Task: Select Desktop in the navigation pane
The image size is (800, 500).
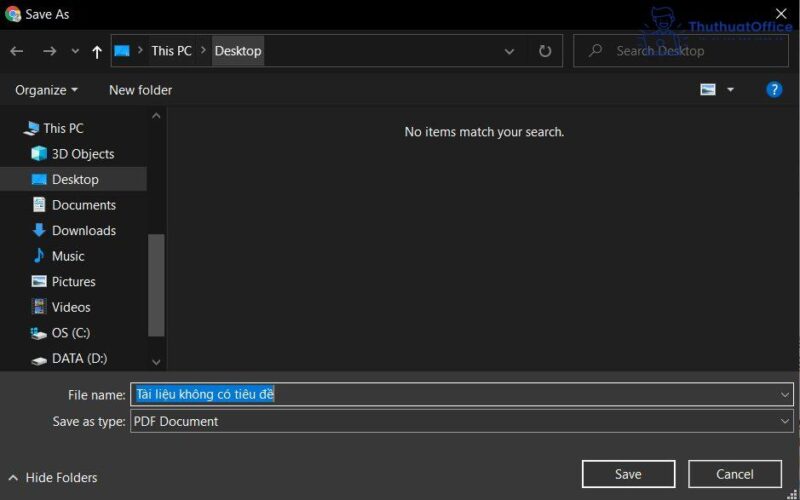Action: coord(73,179)
